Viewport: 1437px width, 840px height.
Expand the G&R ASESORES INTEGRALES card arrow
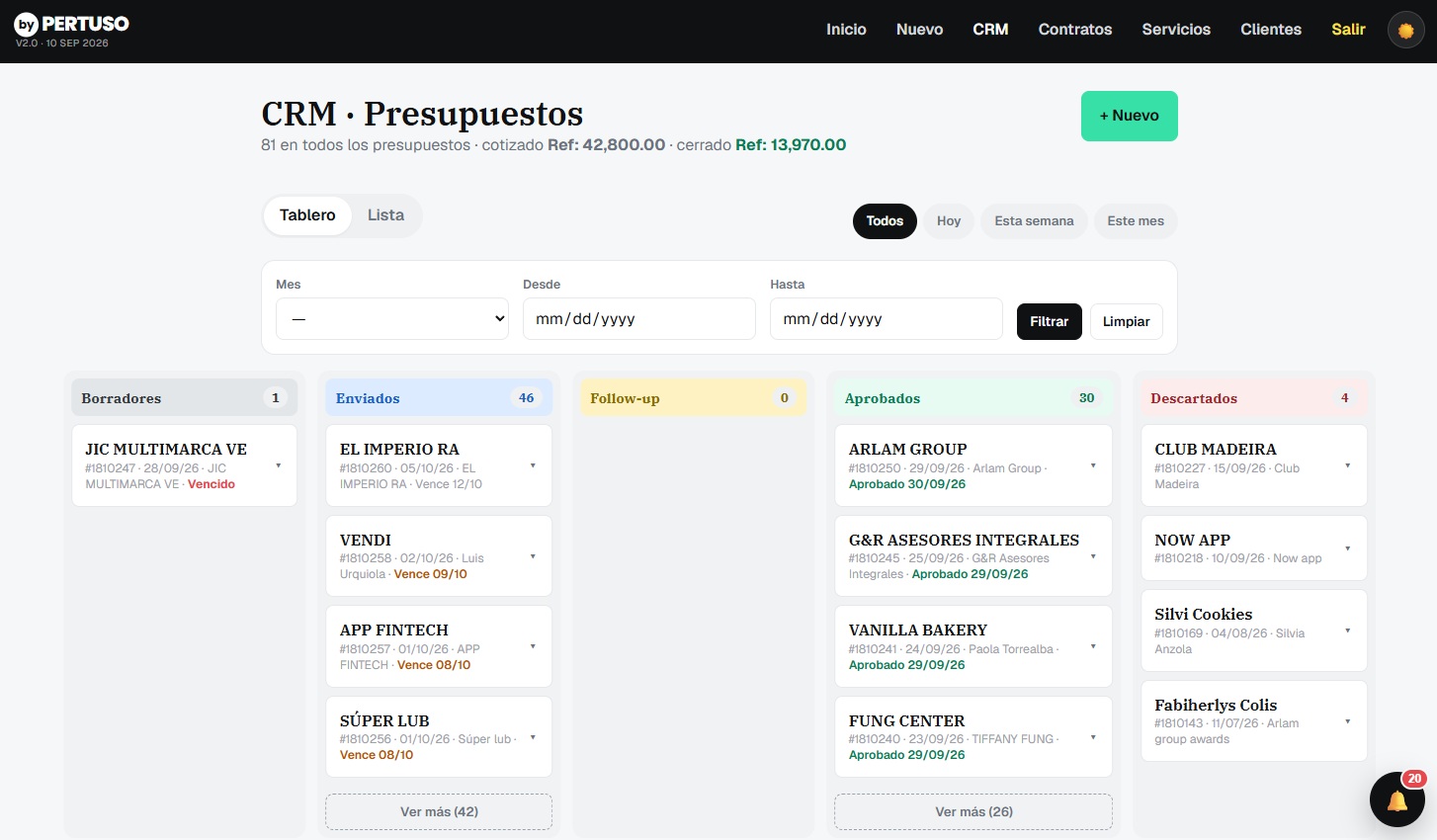(1093, 556)
